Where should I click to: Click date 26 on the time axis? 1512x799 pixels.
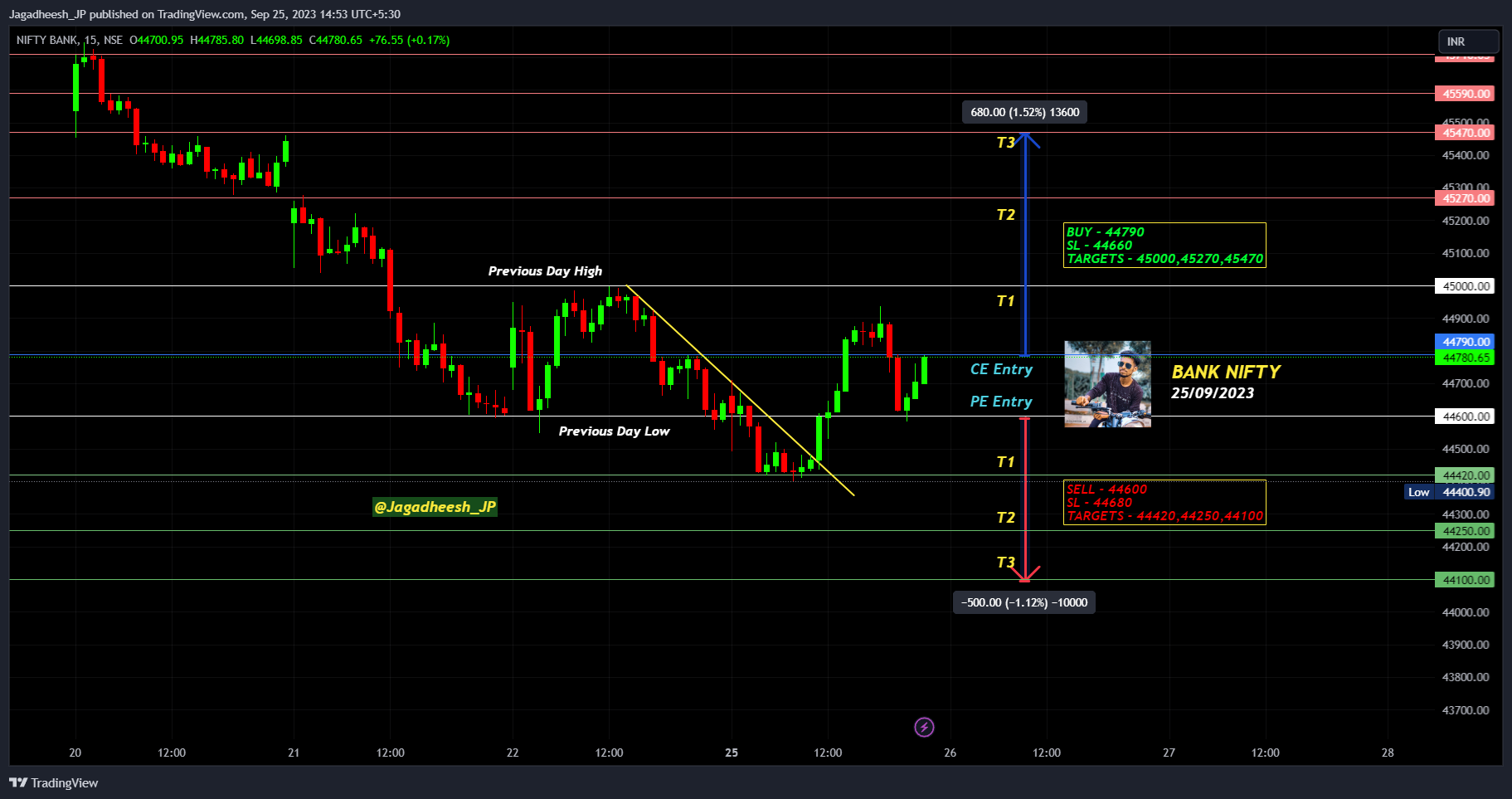(950, 753)
